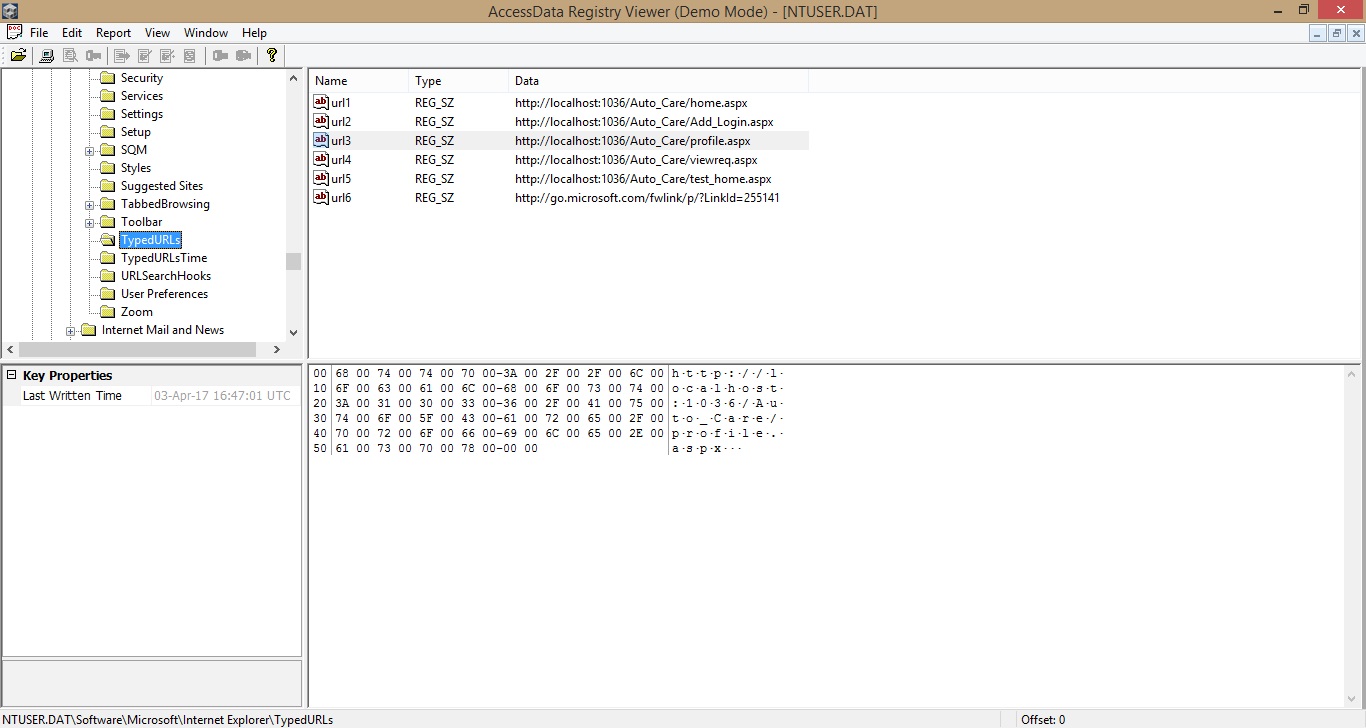Select the URLSearchHooks key

(x=166, y=276)
